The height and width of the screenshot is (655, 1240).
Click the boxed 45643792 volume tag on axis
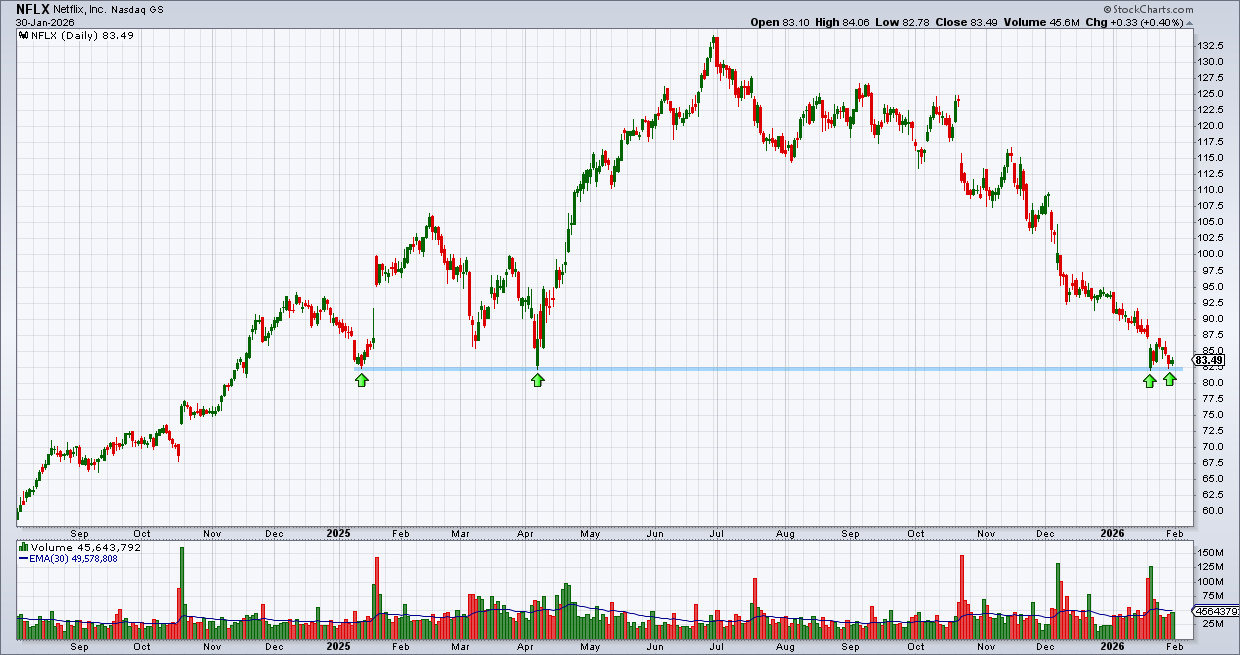pyautogui.click(x=1217, y=610)
